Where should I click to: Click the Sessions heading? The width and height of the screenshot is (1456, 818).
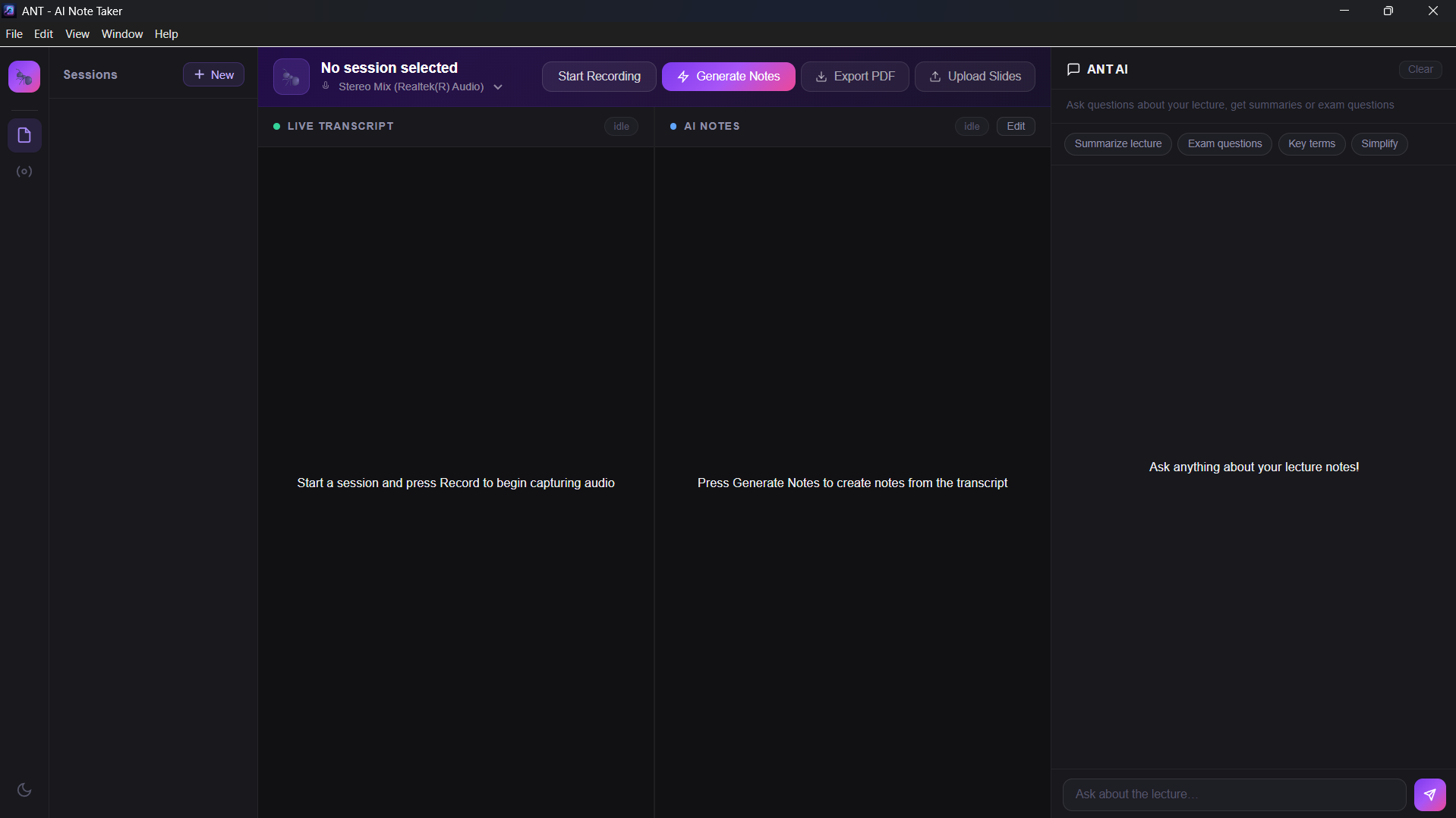point(90,74)
